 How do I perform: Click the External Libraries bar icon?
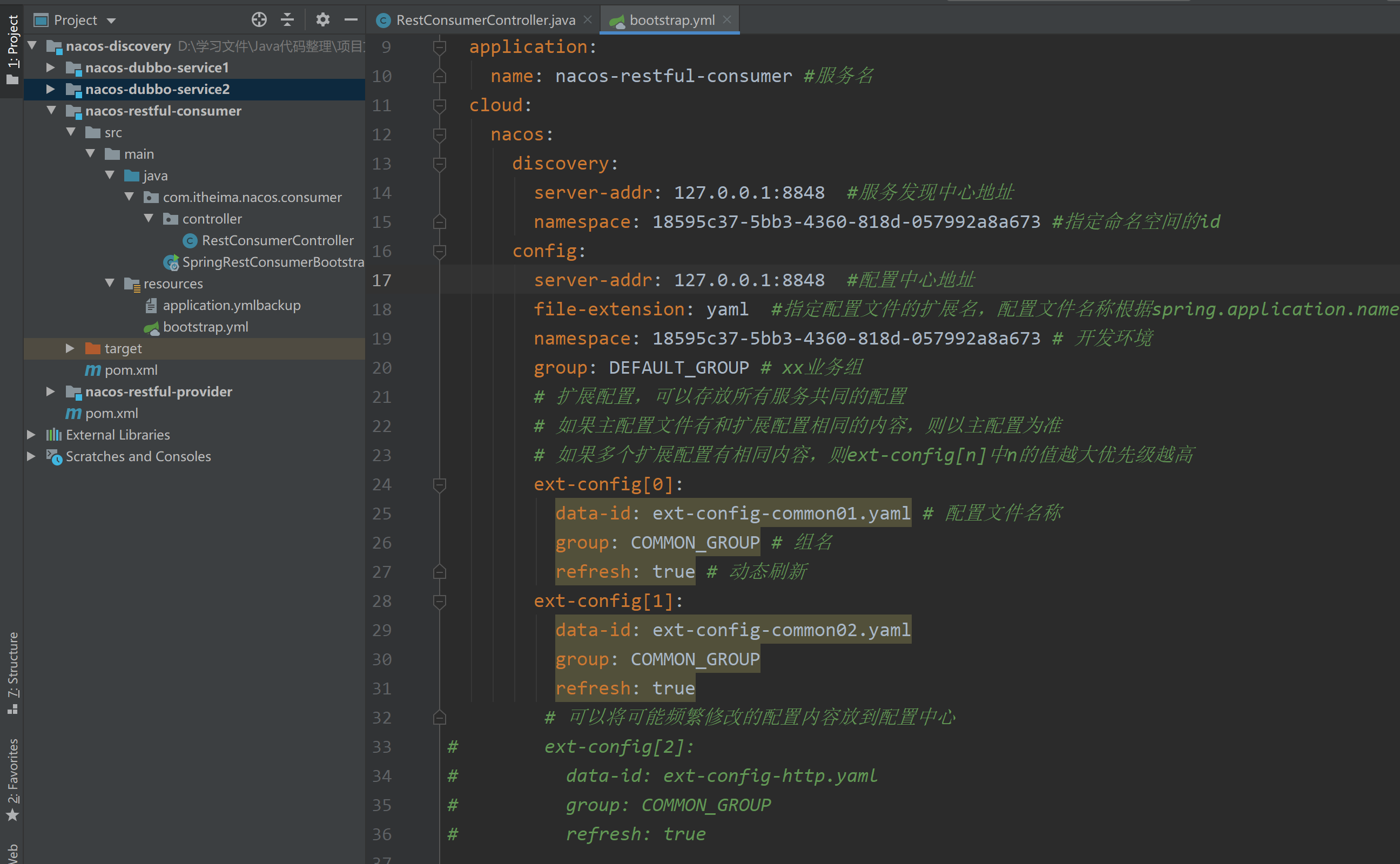click(53, 435)
